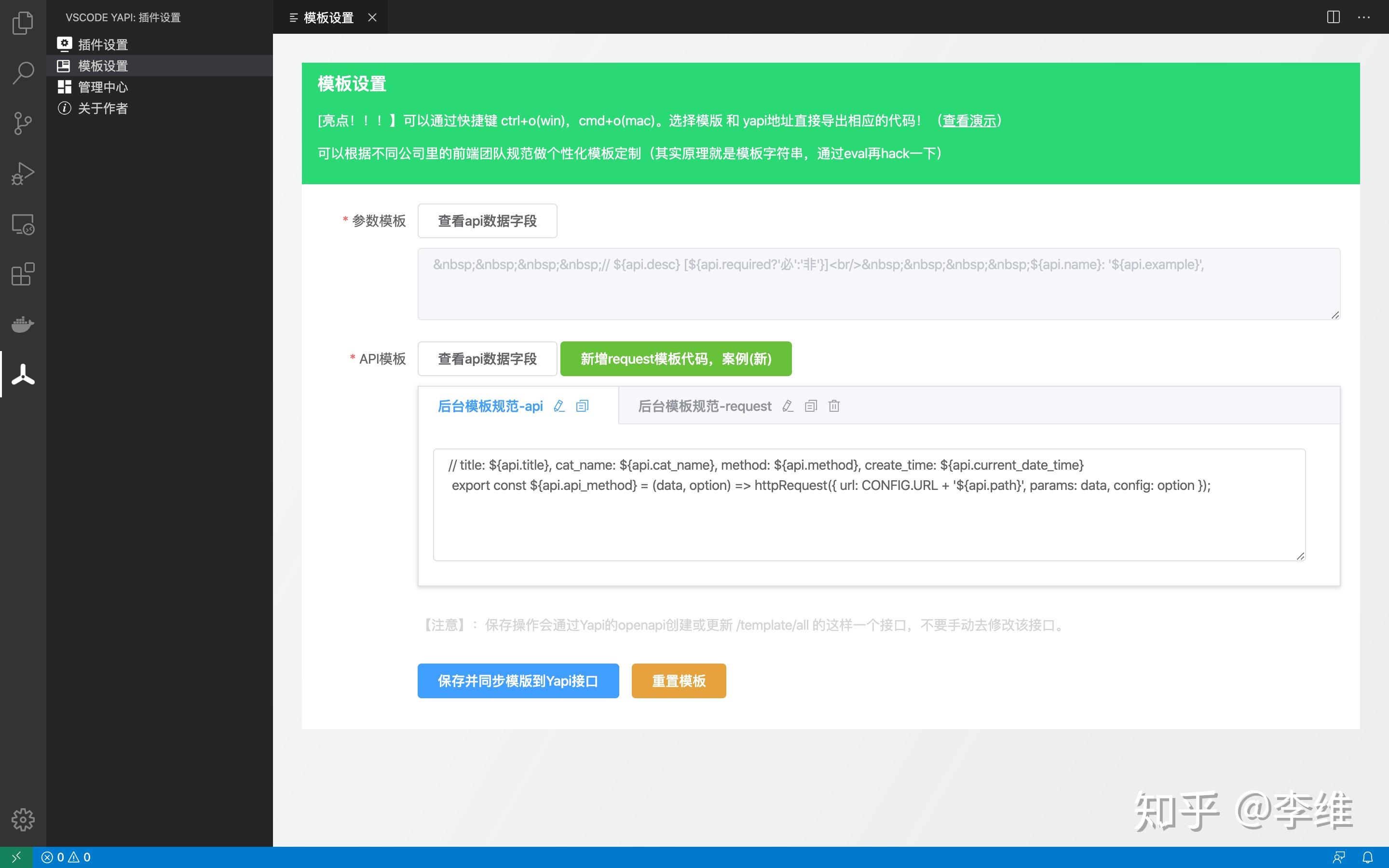Select the Run and Debug icon
Image resolution: width=1389 pixels, height=868 pixels.
(22, 172)
